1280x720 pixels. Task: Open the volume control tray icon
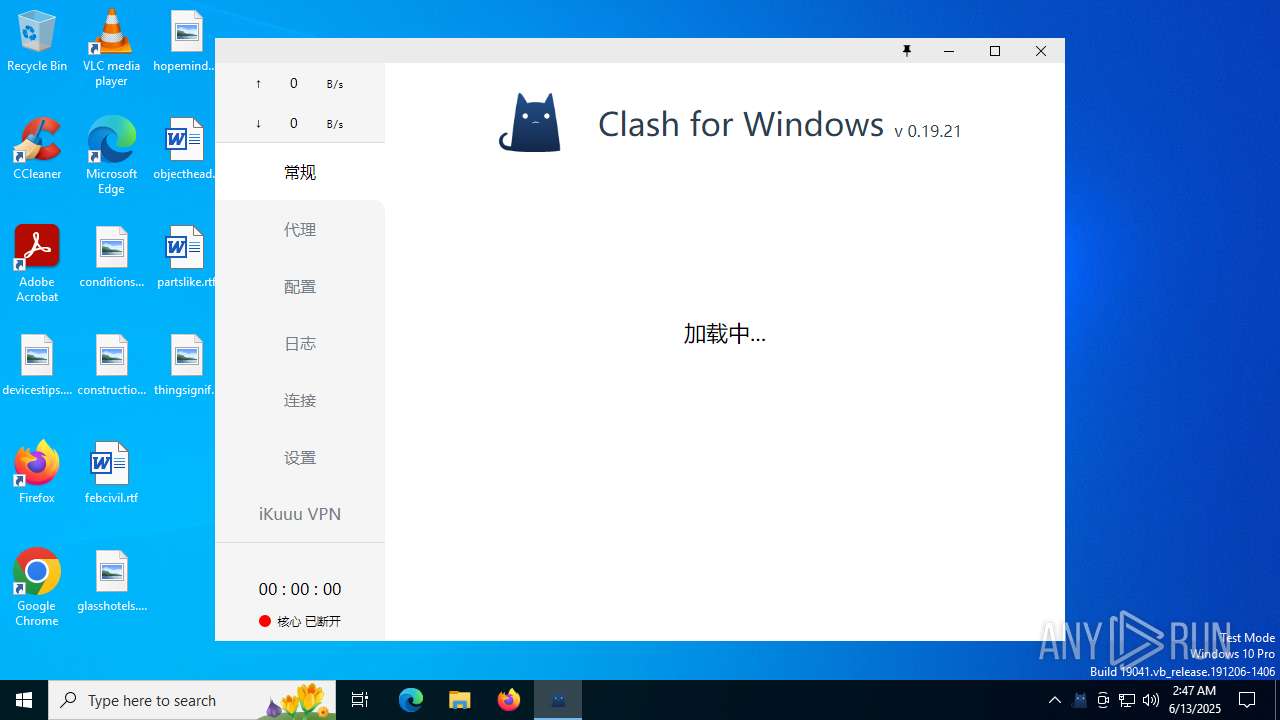pos(1151,700)
